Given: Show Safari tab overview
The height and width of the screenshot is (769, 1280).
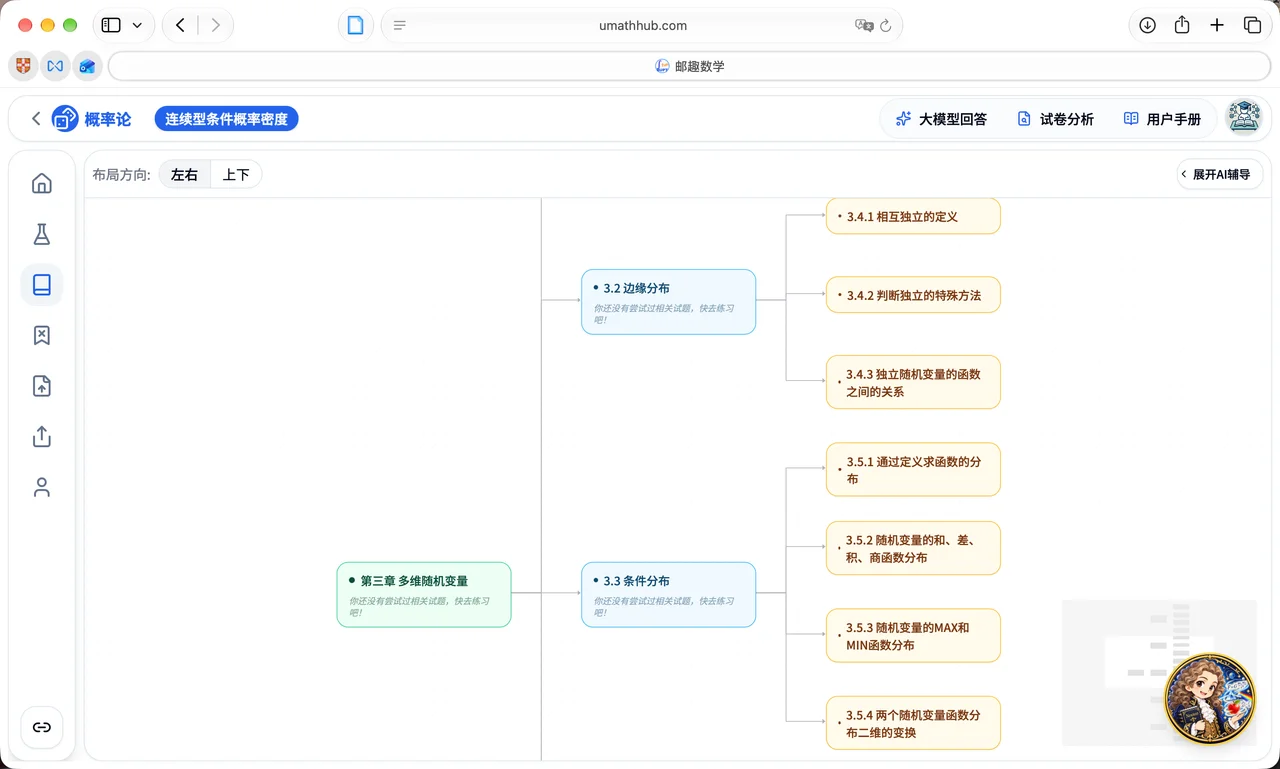Looking at the screenshot, I should click(1252, 26).
